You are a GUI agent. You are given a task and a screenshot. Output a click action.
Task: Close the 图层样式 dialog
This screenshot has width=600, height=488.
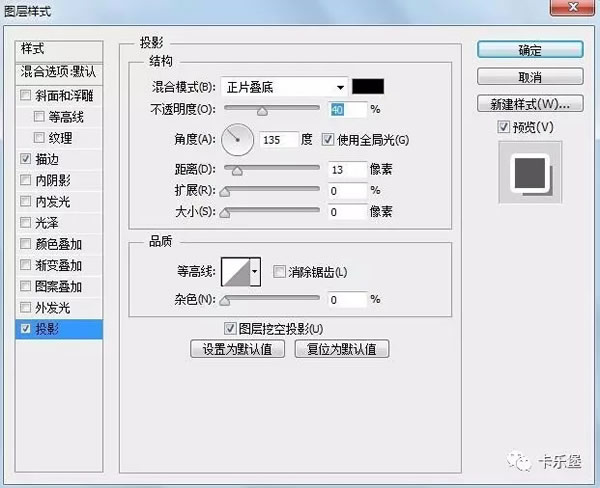(572, 7)
